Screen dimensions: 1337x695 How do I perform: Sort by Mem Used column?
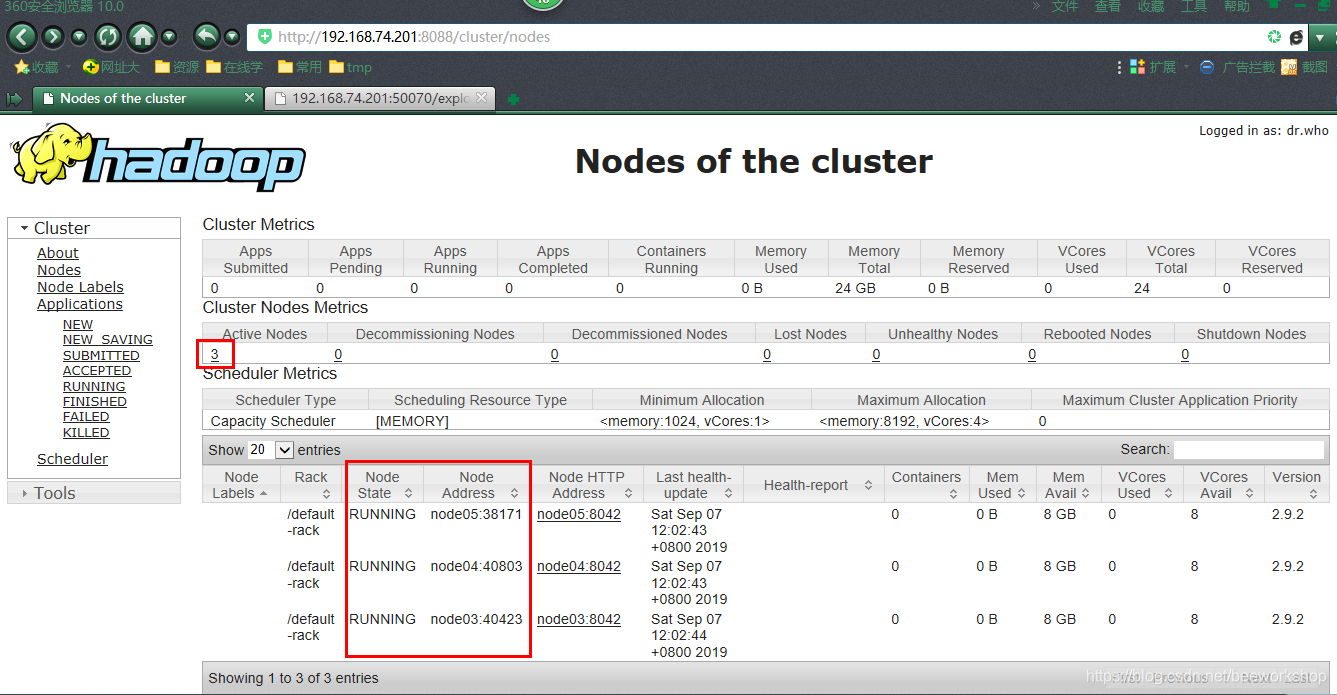click(1002, 485)
